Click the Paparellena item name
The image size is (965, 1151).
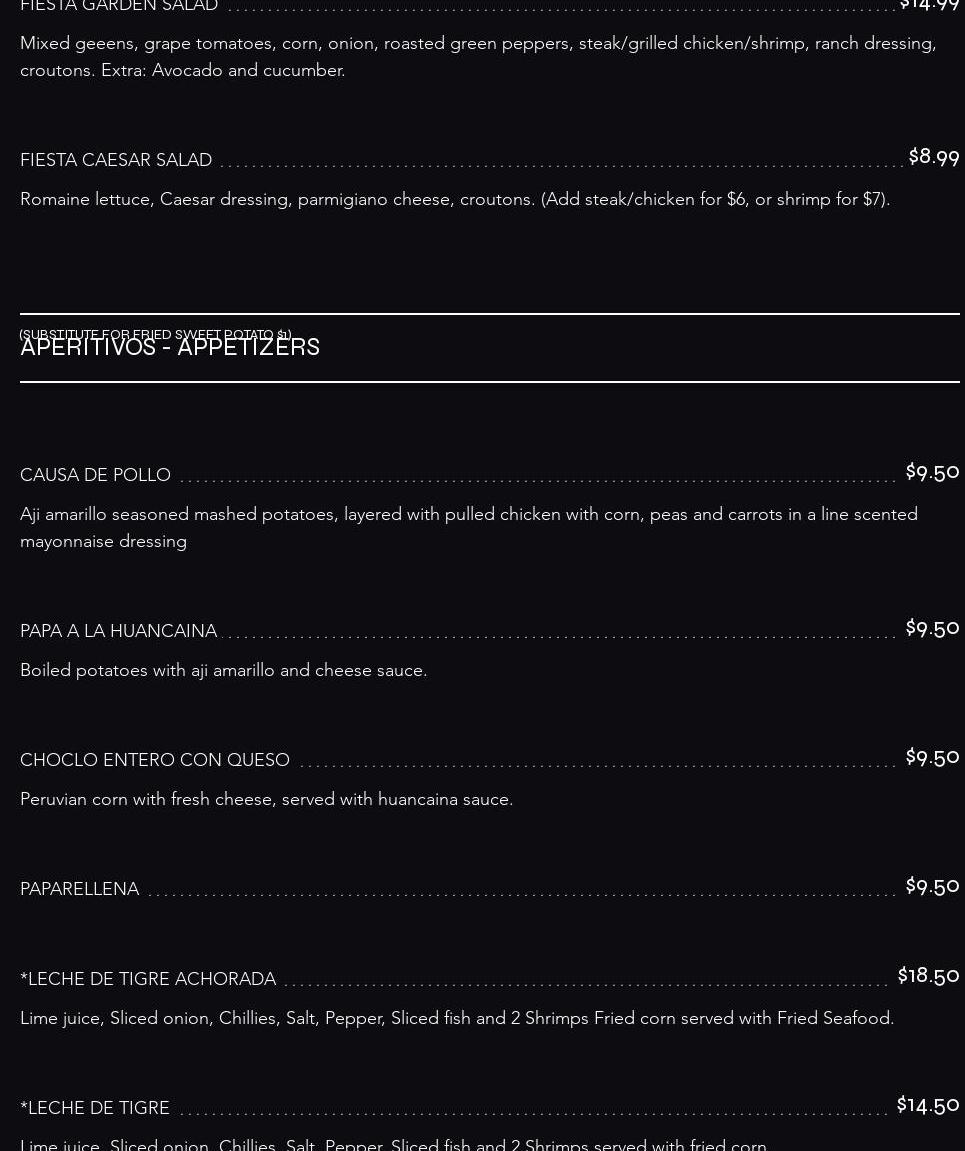tap(79, 889)
